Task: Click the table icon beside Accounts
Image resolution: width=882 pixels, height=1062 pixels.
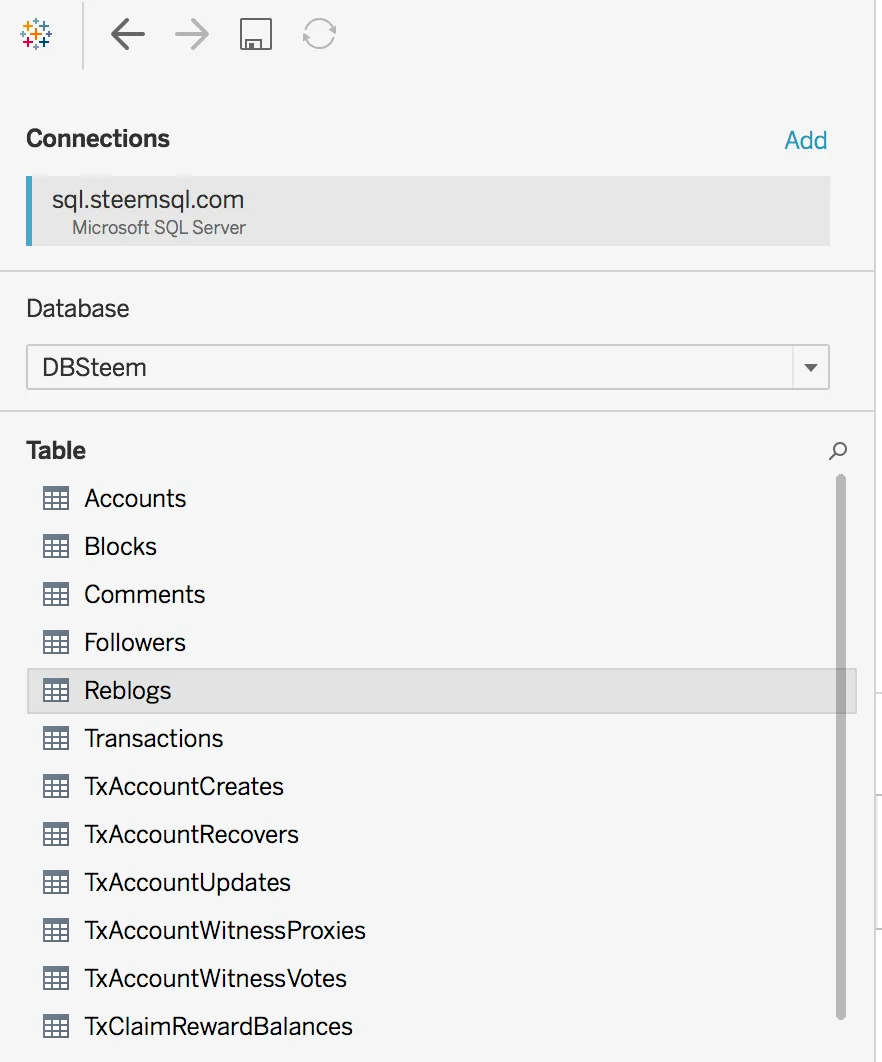Action: coord(56,498)
